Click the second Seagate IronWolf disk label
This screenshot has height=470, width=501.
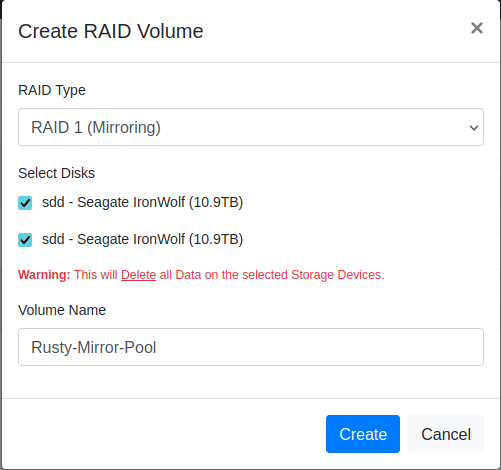(142, 239)
